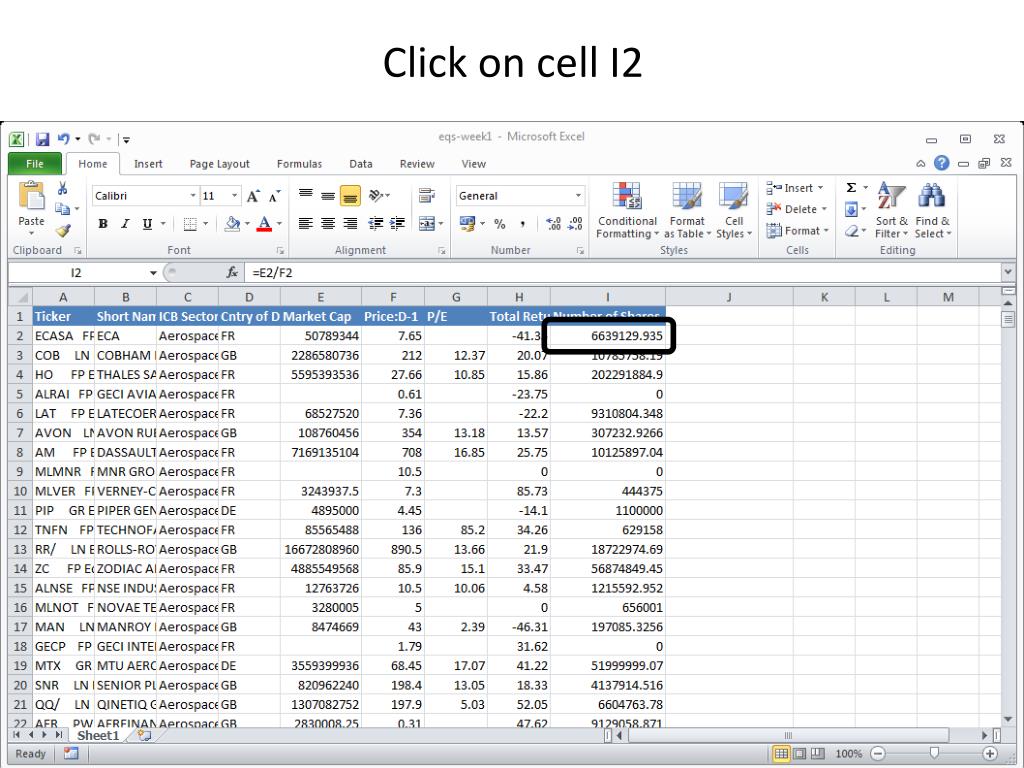Screen dimensions: 1024x768
Task: Adjust the zoom slider handle
Action: (x=934, y=753)
